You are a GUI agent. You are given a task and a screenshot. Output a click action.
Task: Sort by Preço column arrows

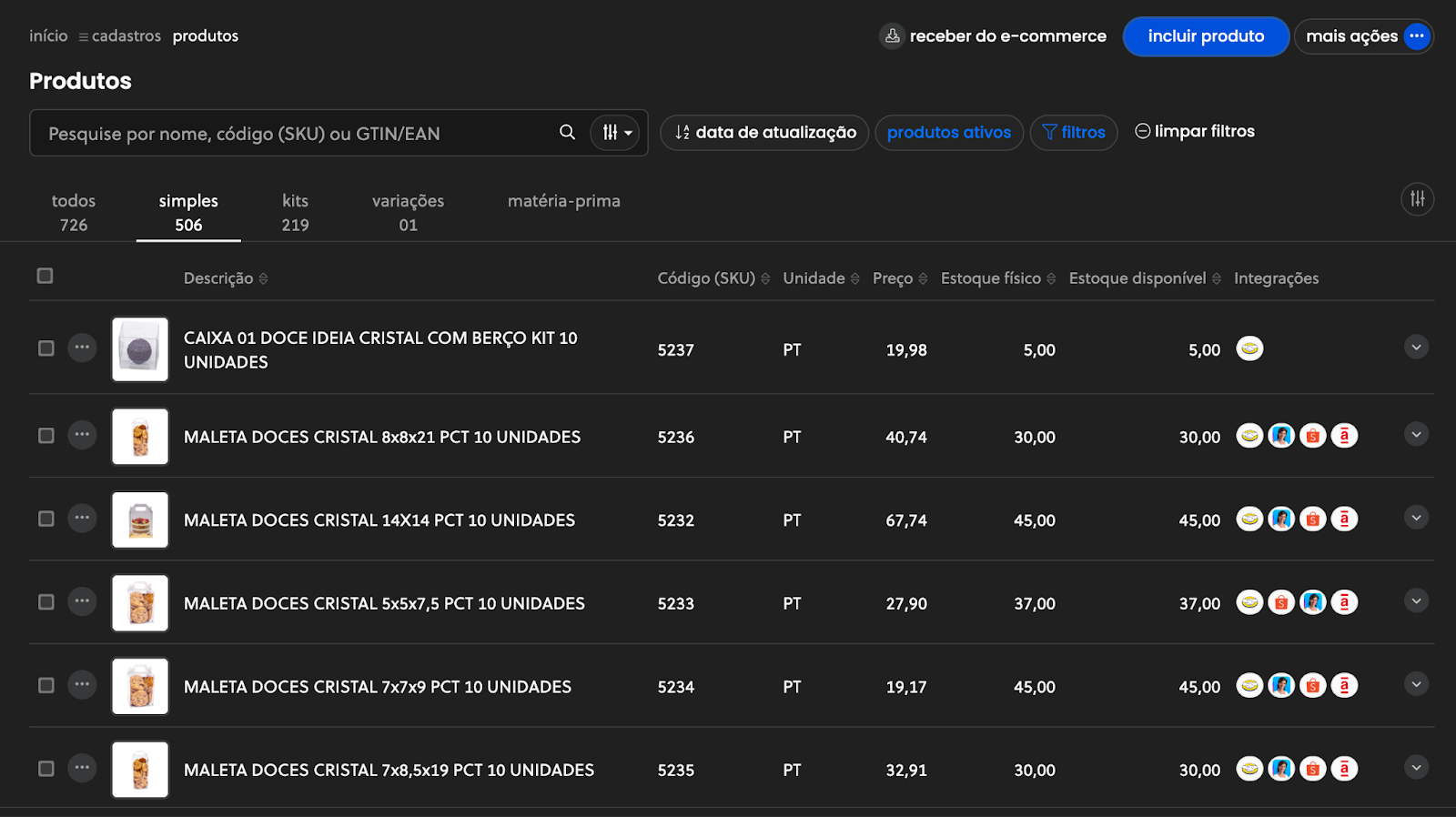[x=923, y=278]
